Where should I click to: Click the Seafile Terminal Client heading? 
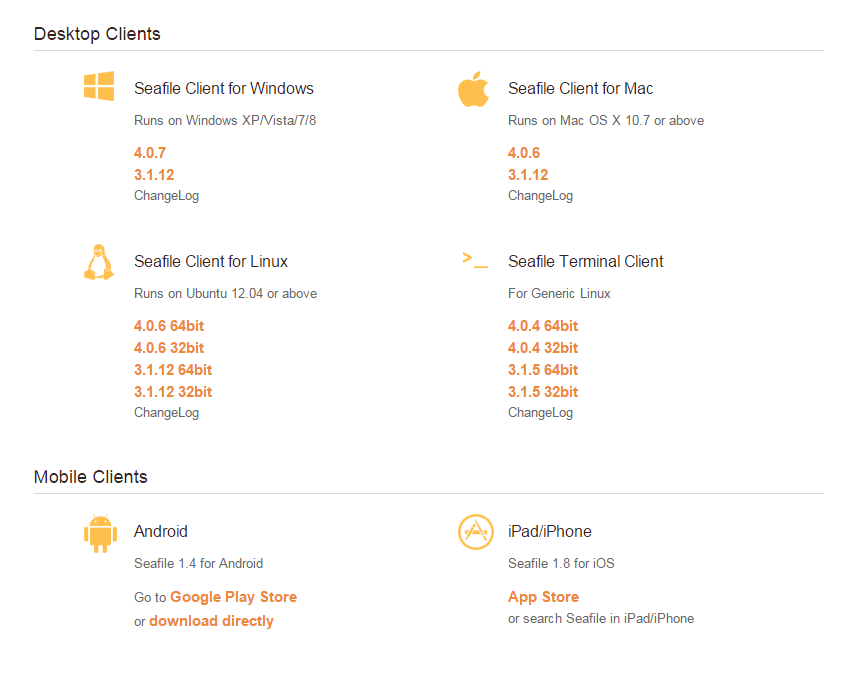pos(586,262)
